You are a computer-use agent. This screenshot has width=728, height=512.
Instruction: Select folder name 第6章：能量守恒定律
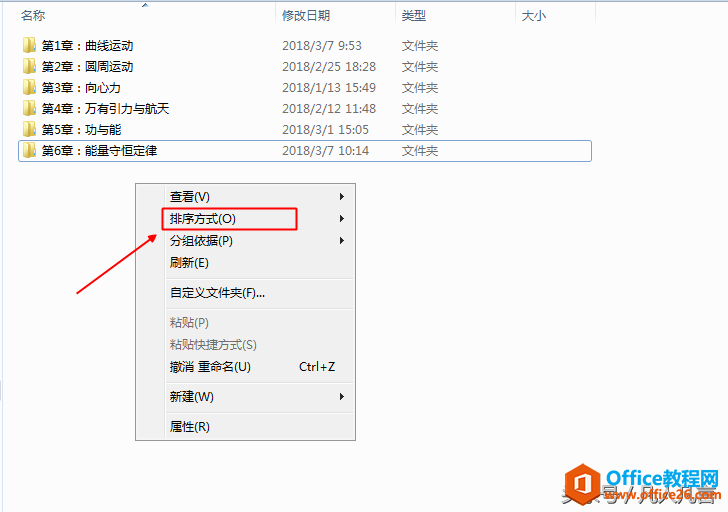[99, 150]
